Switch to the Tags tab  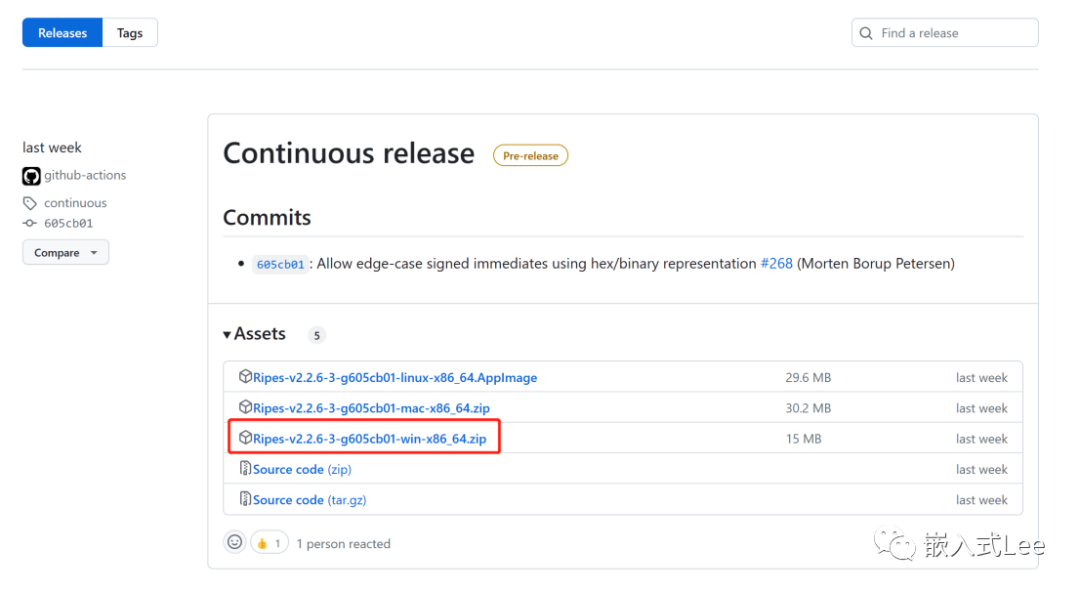pyautogui.click(x=130, y=33)
